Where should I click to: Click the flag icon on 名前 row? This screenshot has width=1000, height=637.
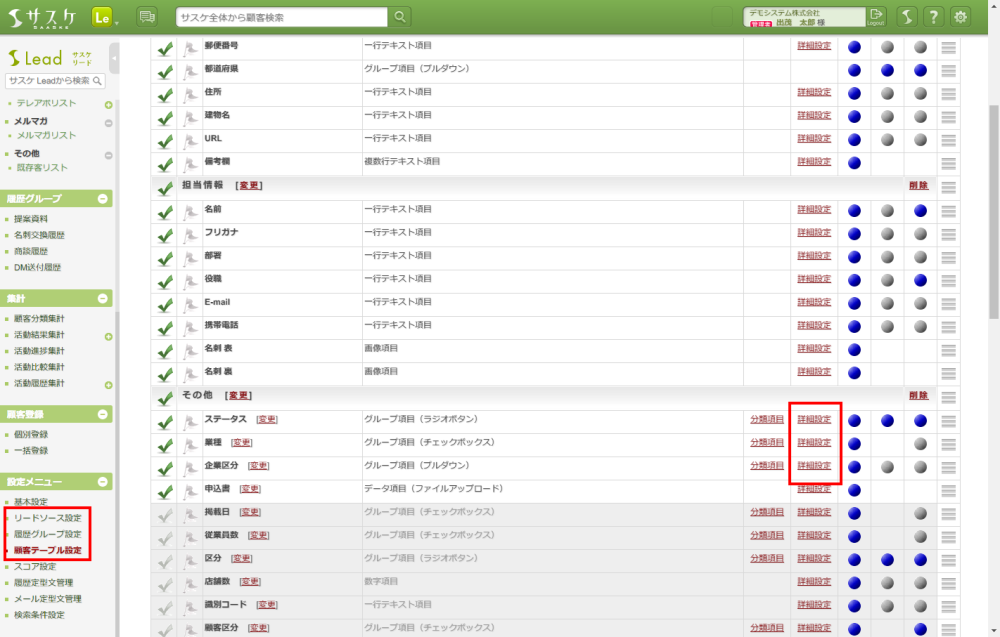point(190,212)
